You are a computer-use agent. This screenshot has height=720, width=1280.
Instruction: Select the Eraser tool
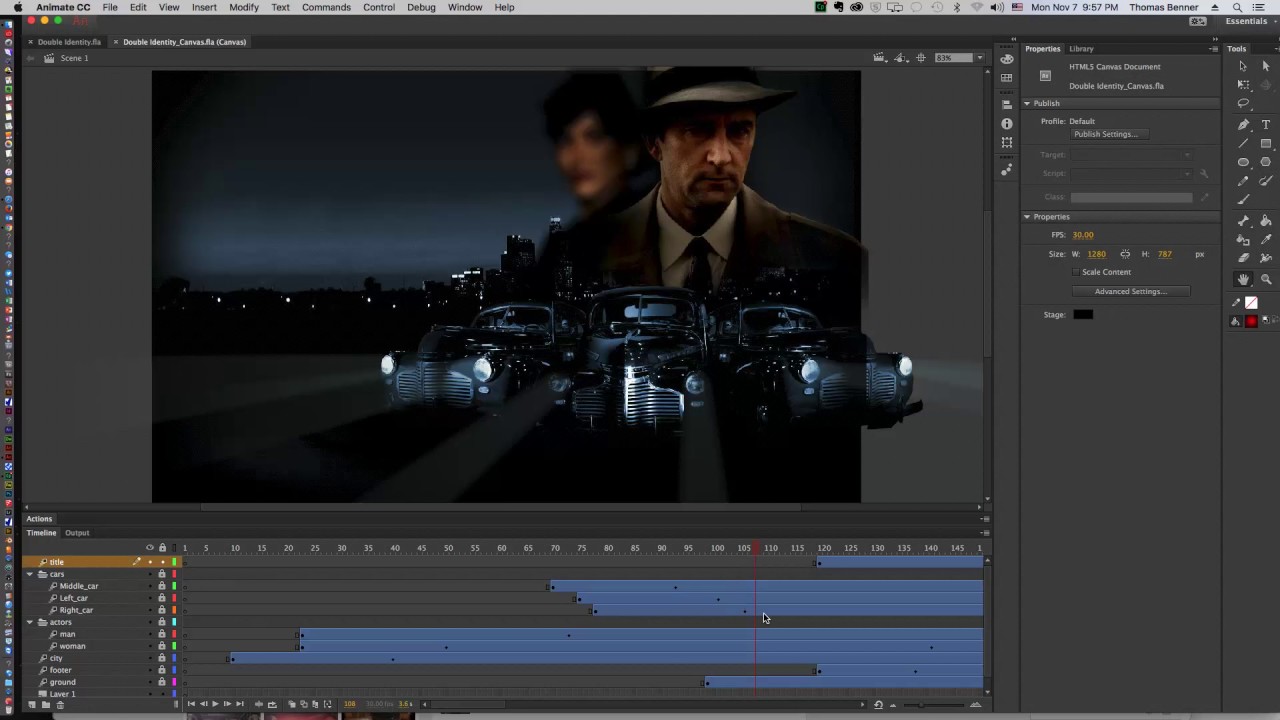[1243, 258]
